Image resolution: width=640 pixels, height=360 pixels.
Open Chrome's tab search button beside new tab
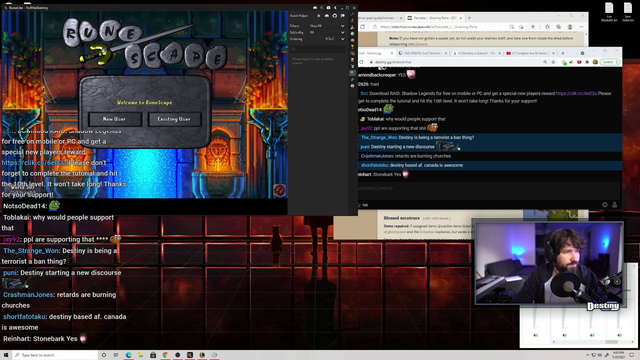pos(582,53)
